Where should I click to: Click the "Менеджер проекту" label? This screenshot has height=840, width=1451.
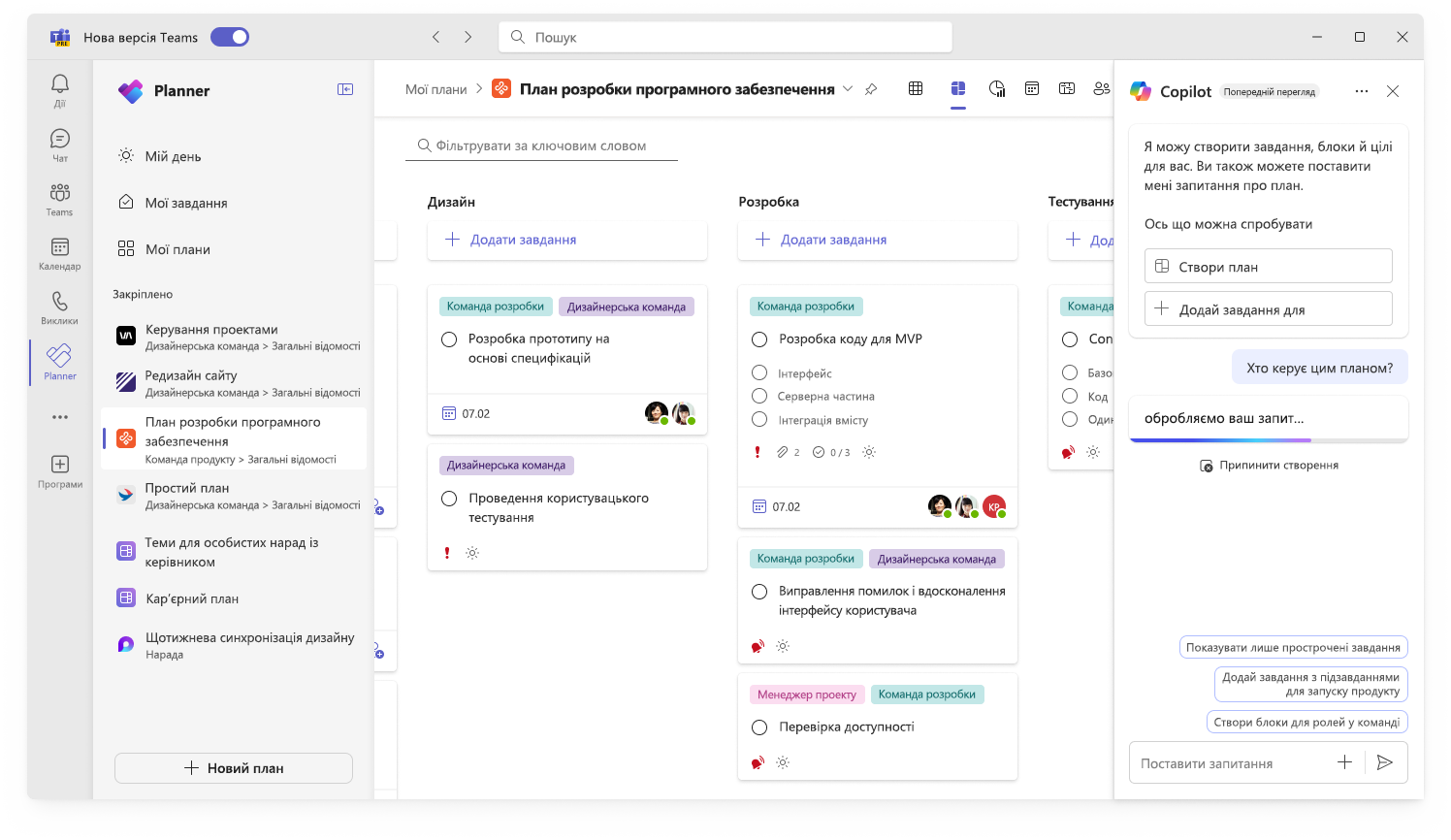(807, 695)
